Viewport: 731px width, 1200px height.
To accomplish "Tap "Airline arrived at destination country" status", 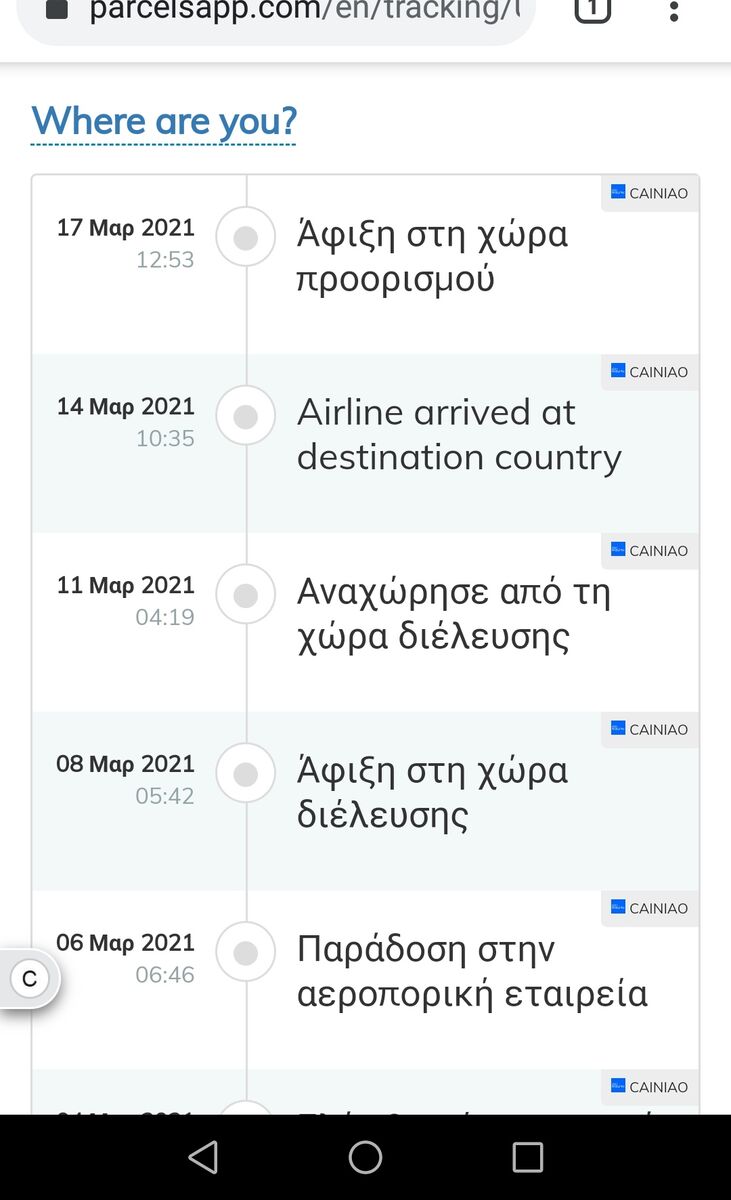I will (x=459, y=435).
